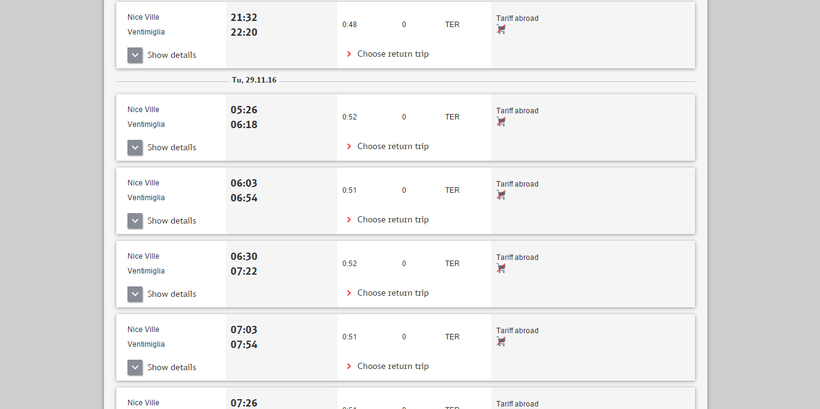Viewport: 820px width, 409px height.
Task: Click cart icon for 07:03 train
Action: (501, 342)
